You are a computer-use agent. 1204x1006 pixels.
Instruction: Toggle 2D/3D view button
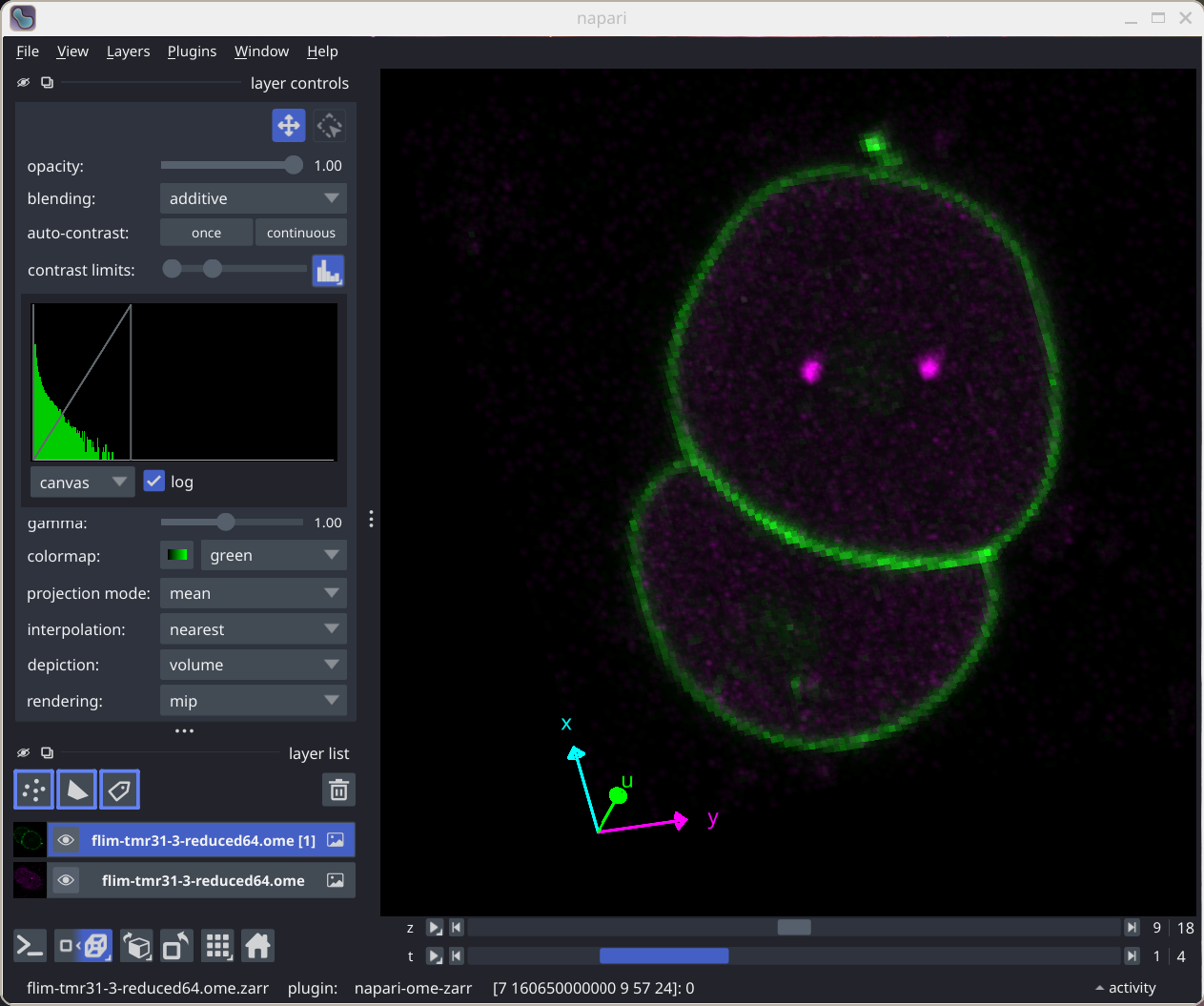pos(84,946)
